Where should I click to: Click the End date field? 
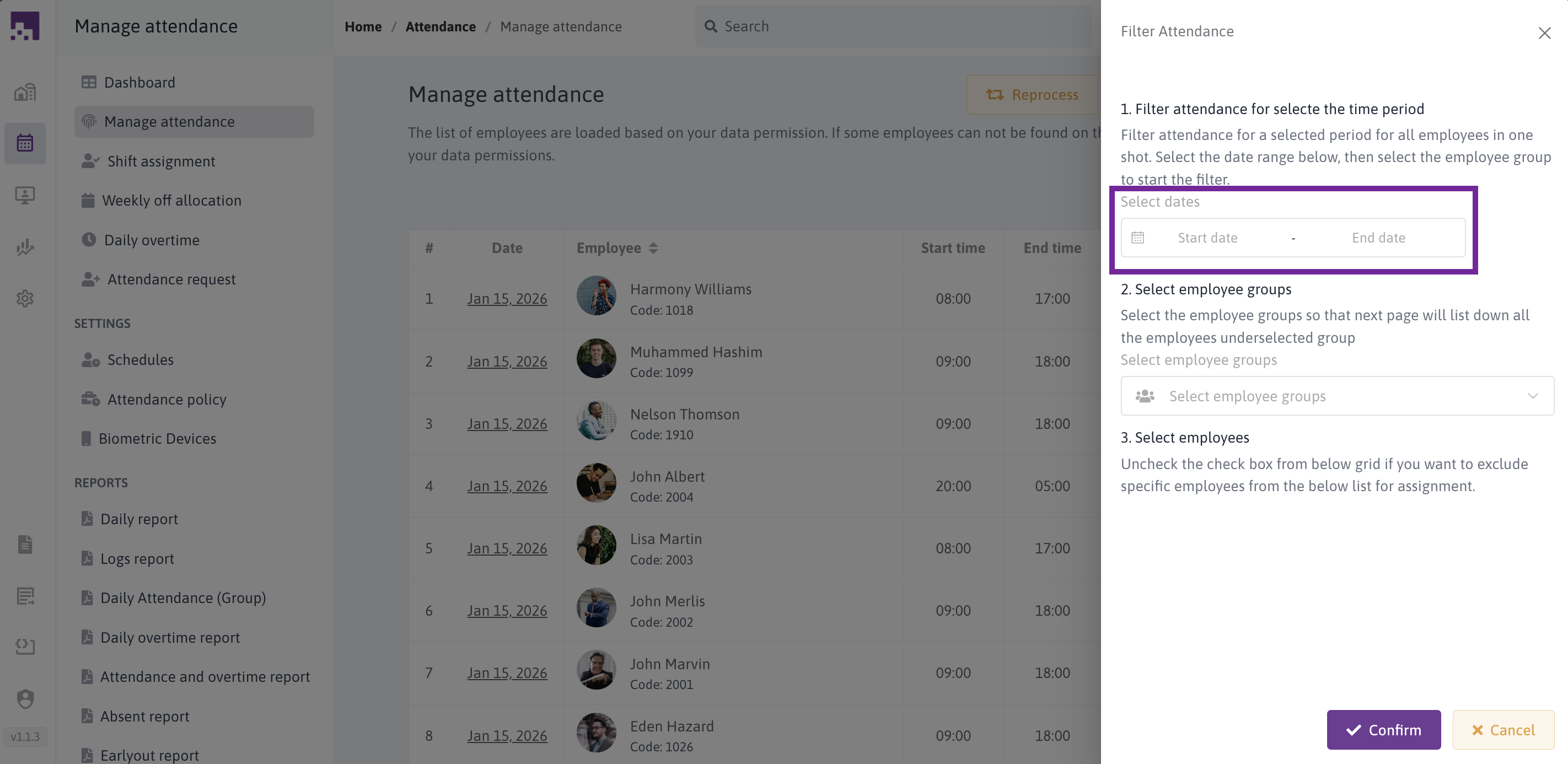(x=1378, y=238)
